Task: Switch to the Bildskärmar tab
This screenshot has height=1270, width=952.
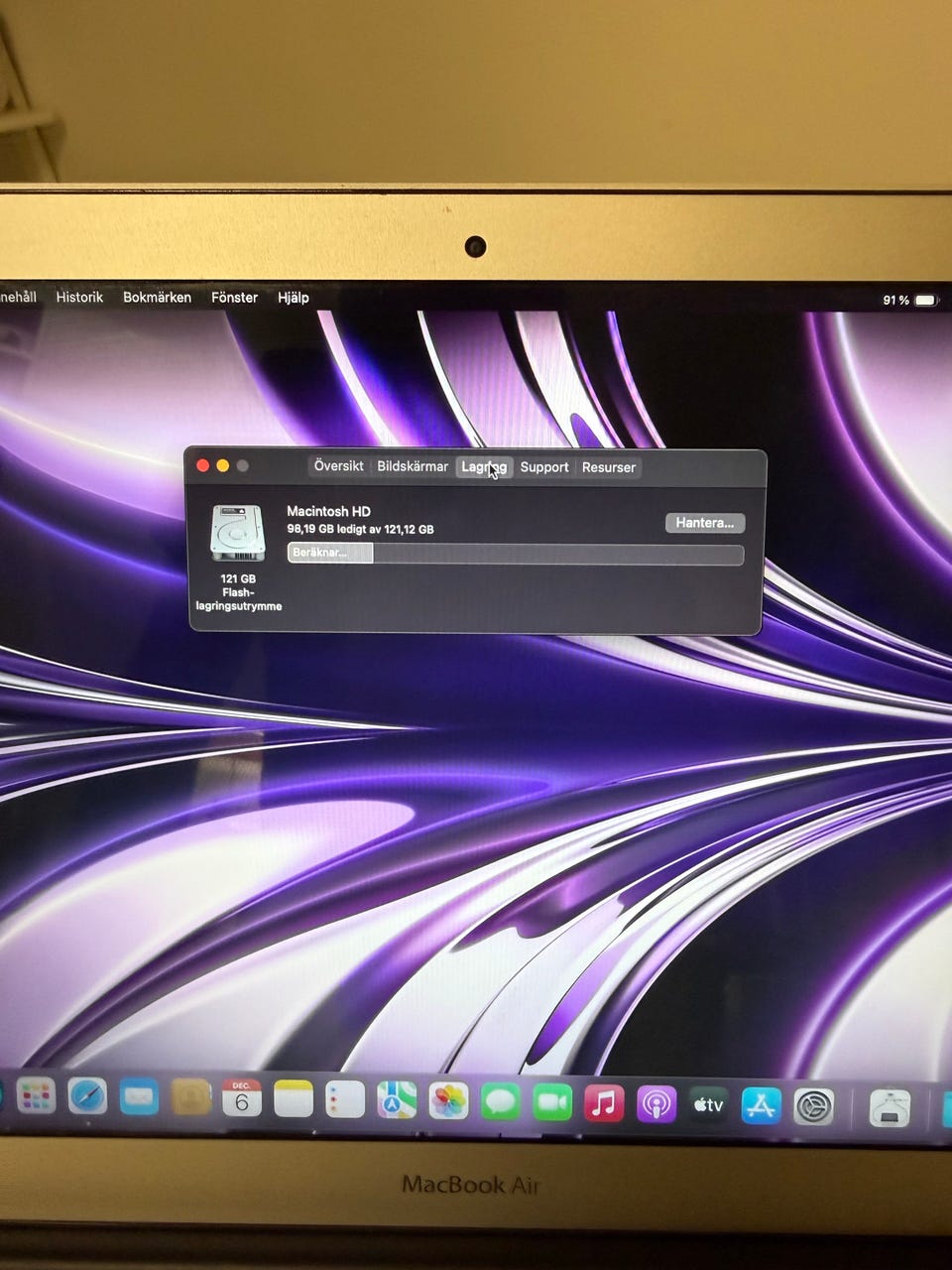Action: (413, 466)
